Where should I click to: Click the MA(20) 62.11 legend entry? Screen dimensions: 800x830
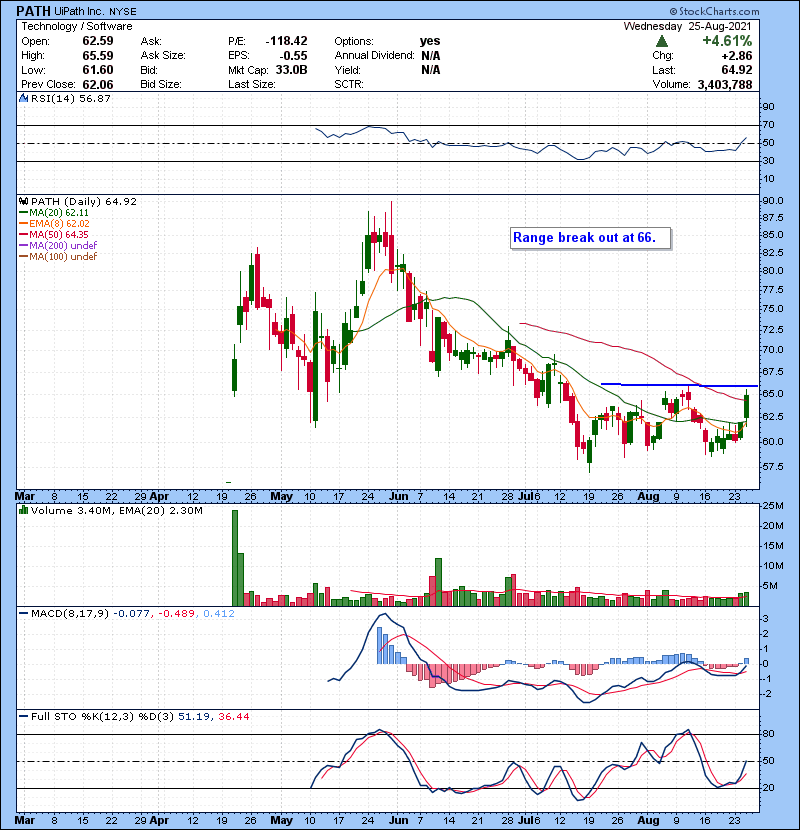coord(54,212)
